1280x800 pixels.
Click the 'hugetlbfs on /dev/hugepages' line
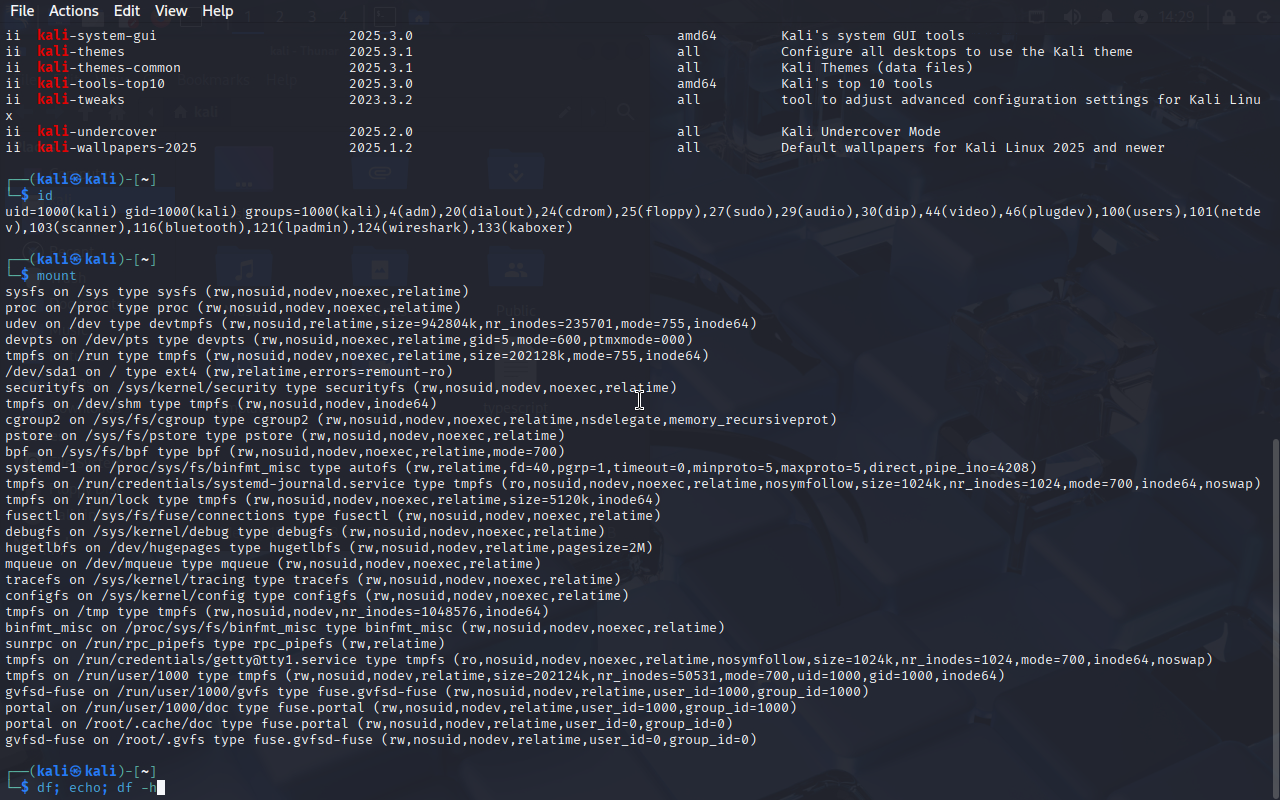pyautogui.click(x=329, y=548)
